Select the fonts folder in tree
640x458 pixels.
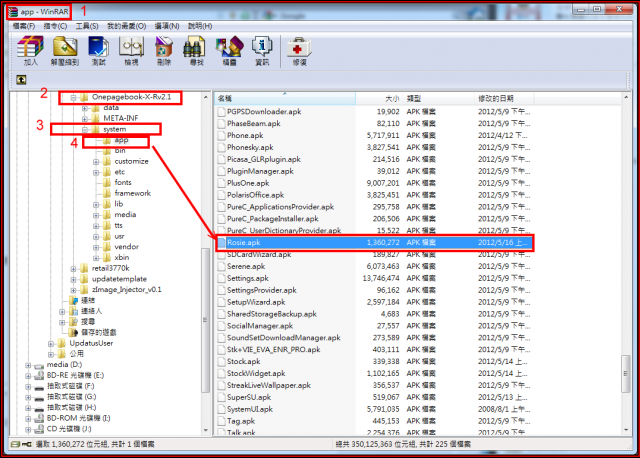point(123,182)
